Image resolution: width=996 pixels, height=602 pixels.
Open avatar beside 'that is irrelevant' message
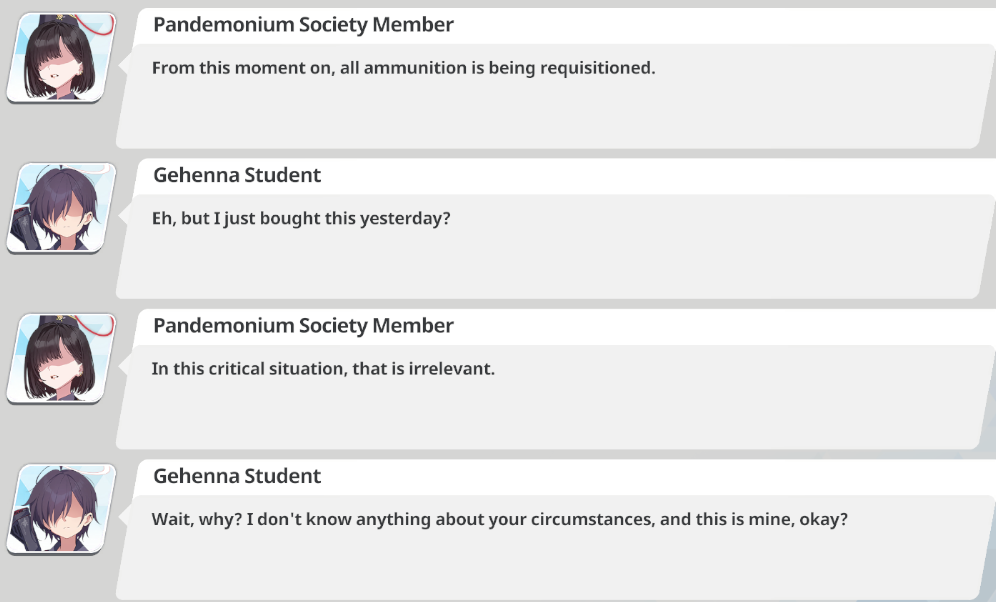pyautogui.click(x=62, y=358)
